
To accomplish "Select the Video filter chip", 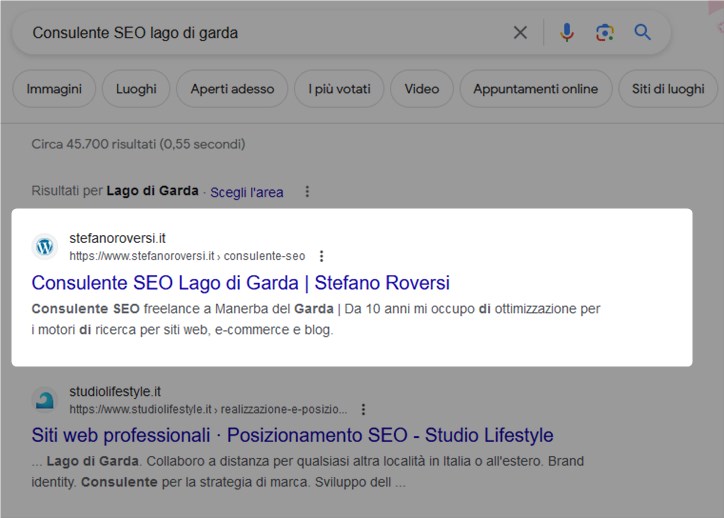I will coord(422,89).
